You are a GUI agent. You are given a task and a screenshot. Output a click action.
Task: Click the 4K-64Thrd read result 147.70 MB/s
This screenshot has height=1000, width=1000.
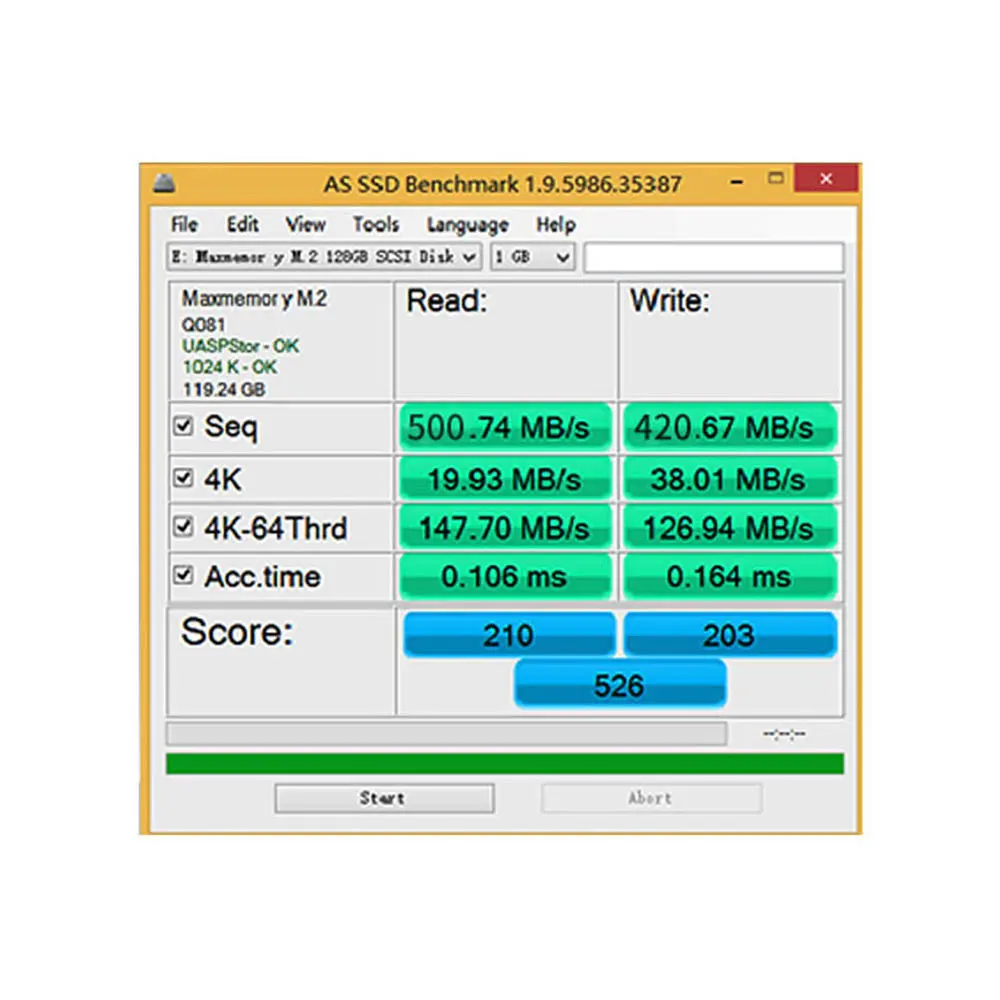504,527
